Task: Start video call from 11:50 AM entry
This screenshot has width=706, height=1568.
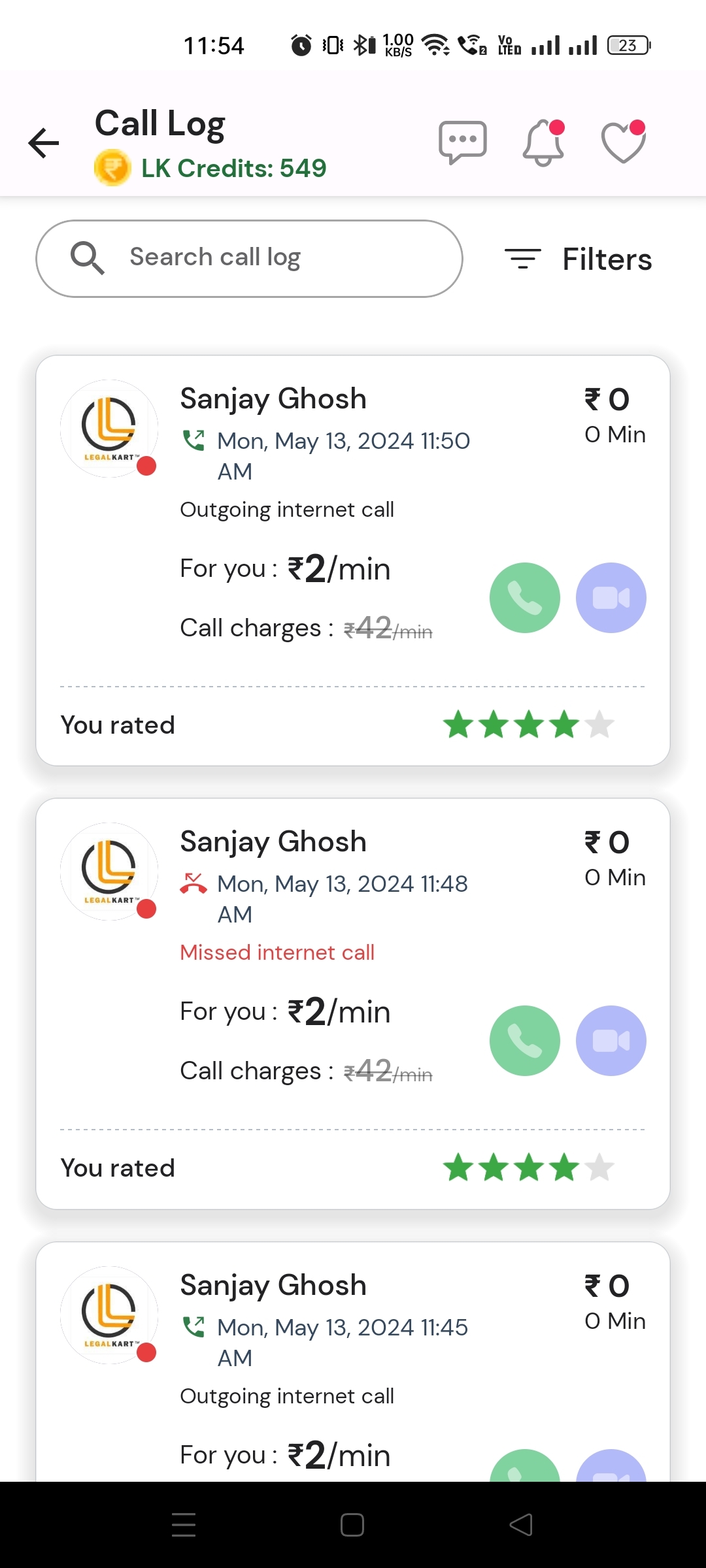Action: (x=611, y=598)
